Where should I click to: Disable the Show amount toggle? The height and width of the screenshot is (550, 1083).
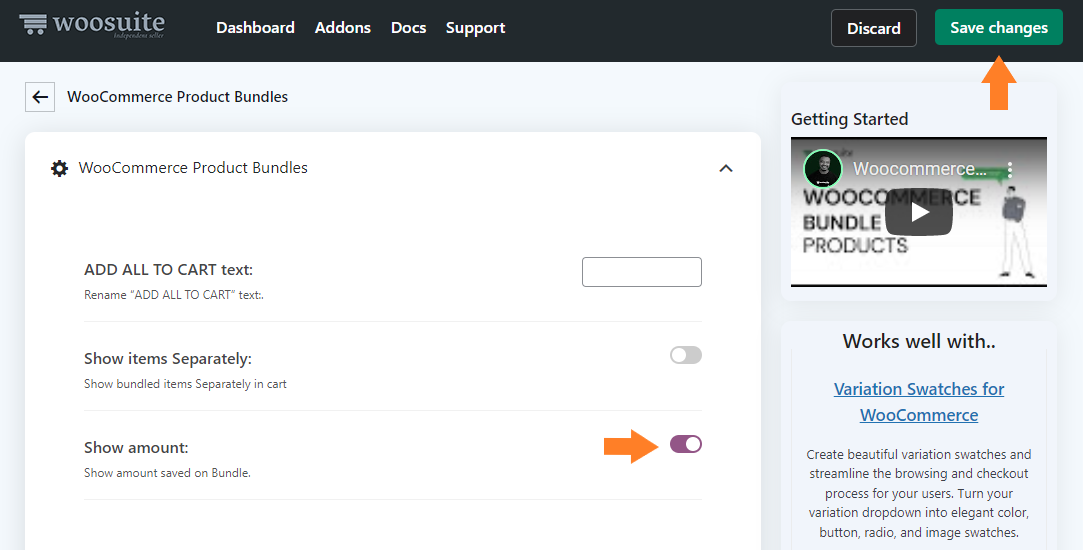tap(686, 444)
